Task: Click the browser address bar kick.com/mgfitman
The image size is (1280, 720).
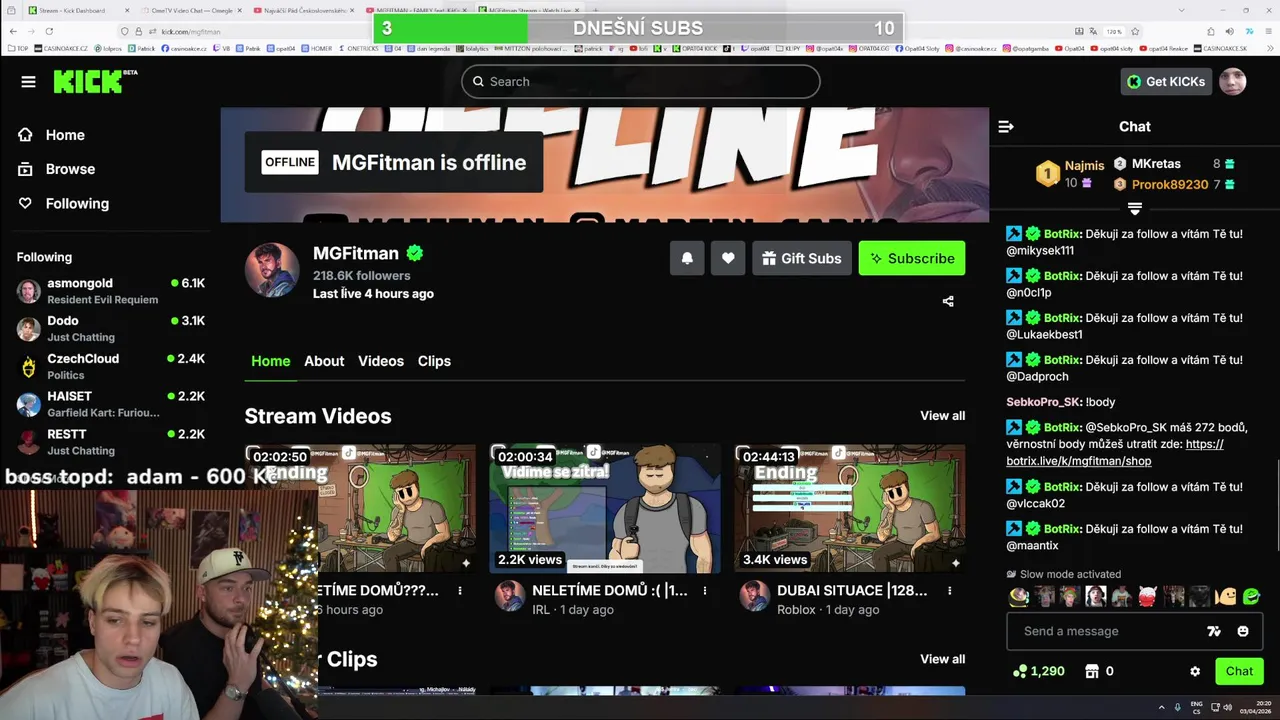Action: pyautogui.click(x=190, y=32)
